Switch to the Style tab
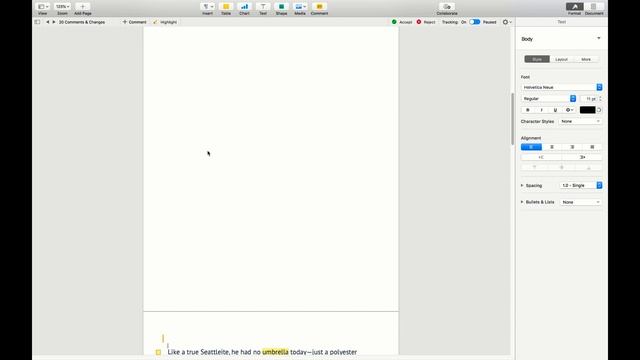The image size is (640, 360). [537, 59]
